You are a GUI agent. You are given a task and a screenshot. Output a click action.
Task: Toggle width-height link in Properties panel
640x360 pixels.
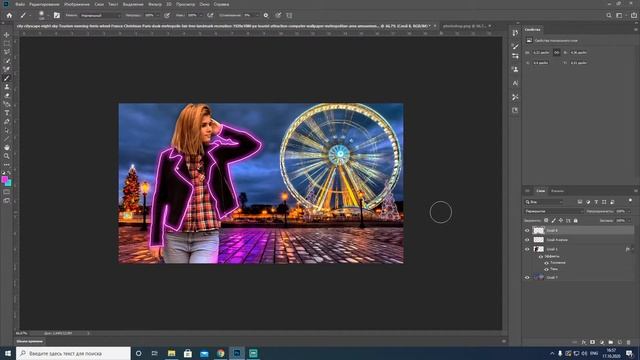556,53
